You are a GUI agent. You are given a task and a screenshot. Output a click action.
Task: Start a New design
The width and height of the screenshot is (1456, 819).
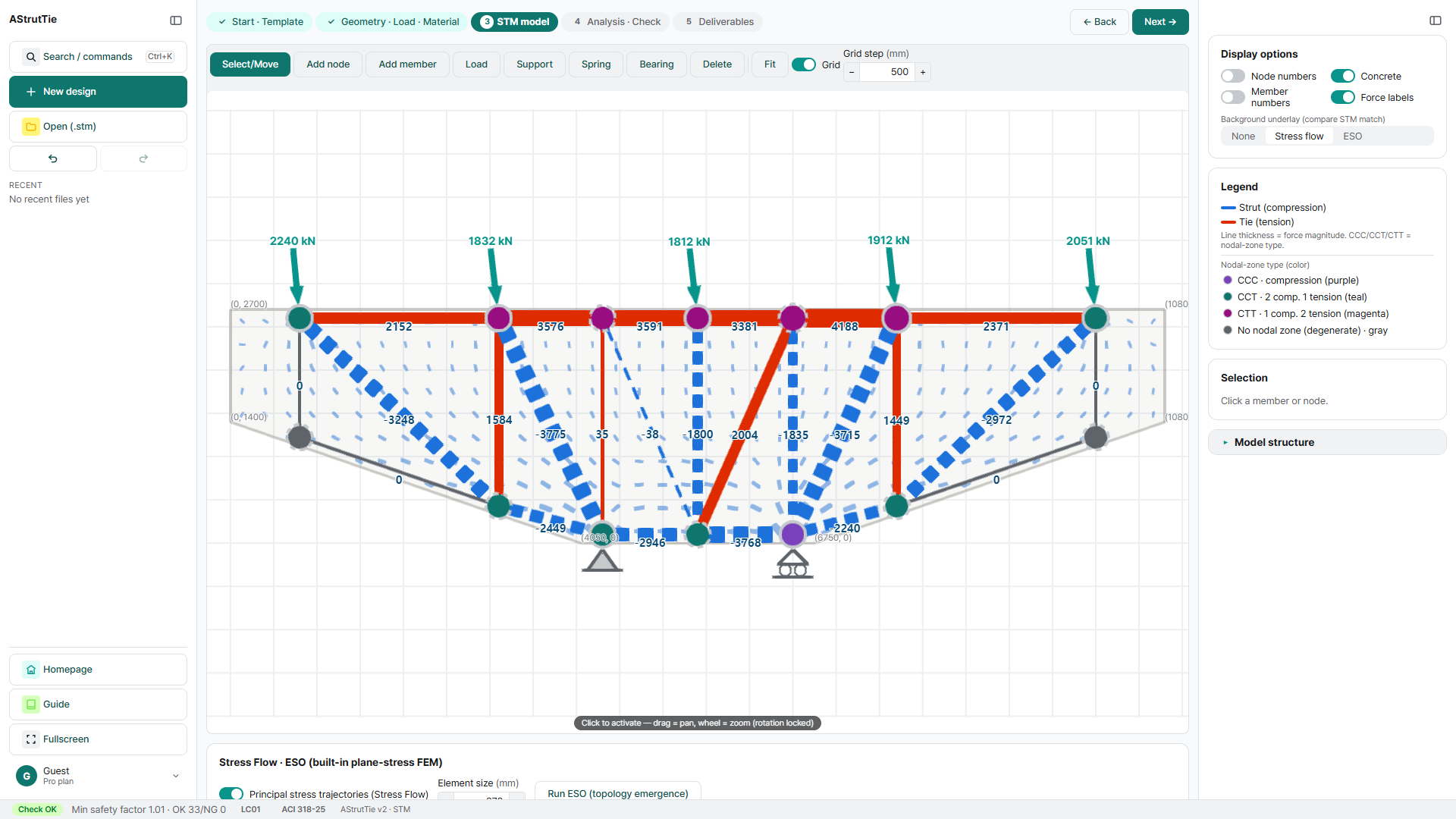(x=98, y=92)
